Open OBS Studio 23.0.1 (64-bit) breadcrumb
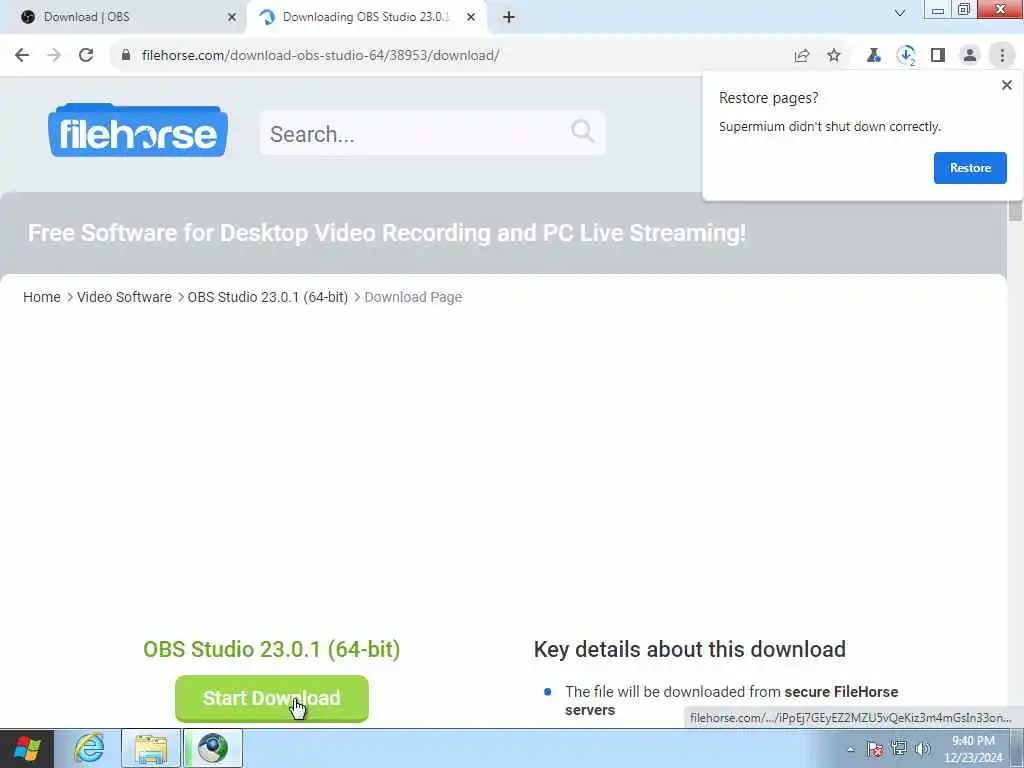Screen dimensions: 1024x768 pyautogui.click(x=268, y=297)
